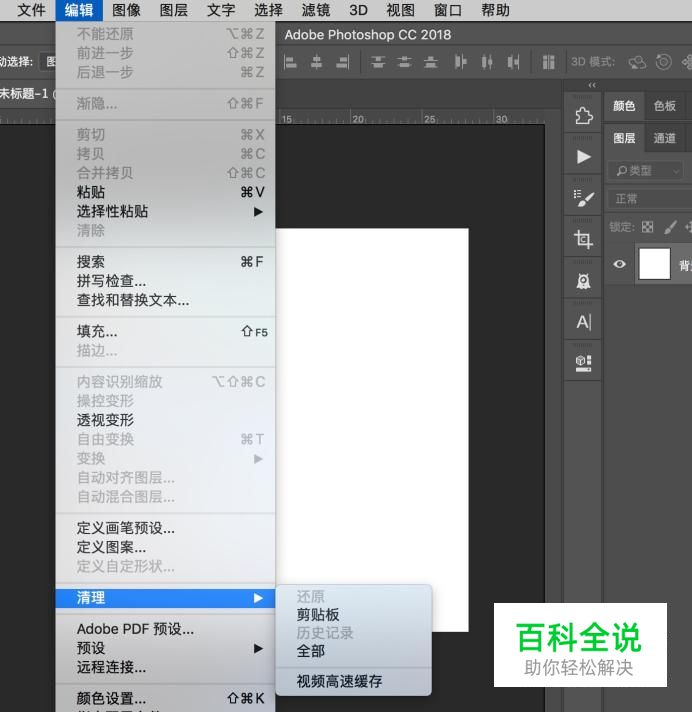692x712 pixels.
Task: Open the stamp-shaped panel icon
Action: tap(583, 281)
